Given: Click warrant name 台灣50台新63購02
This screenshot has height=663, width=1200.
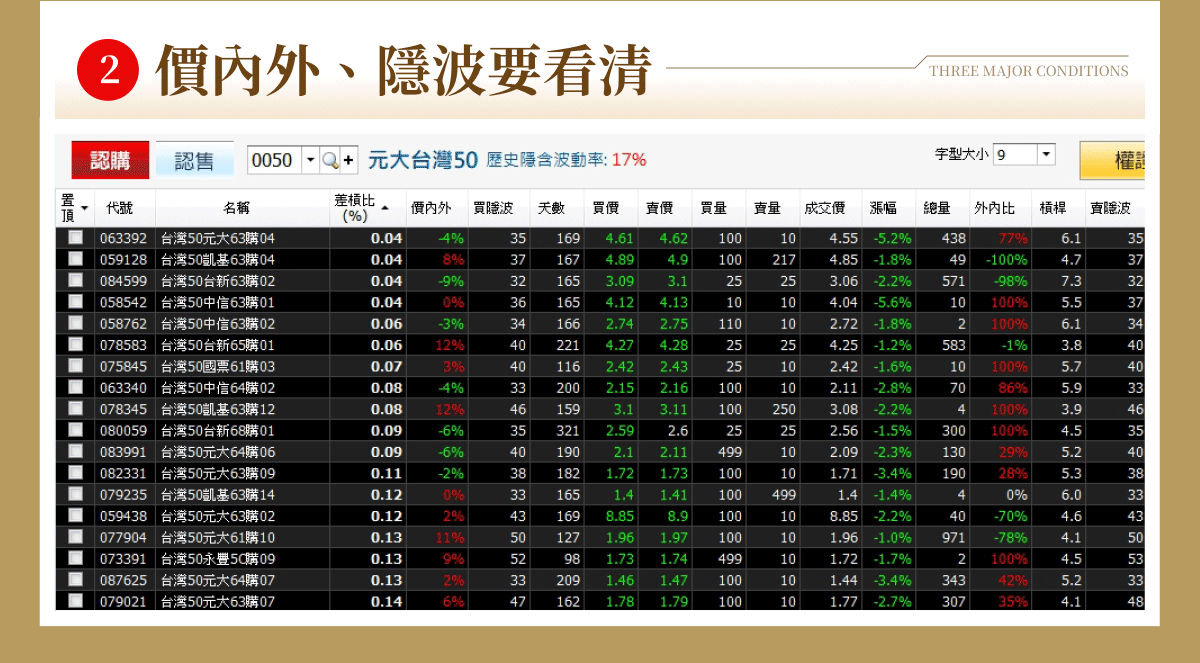Looking at the screenshot, I should 218,281.
